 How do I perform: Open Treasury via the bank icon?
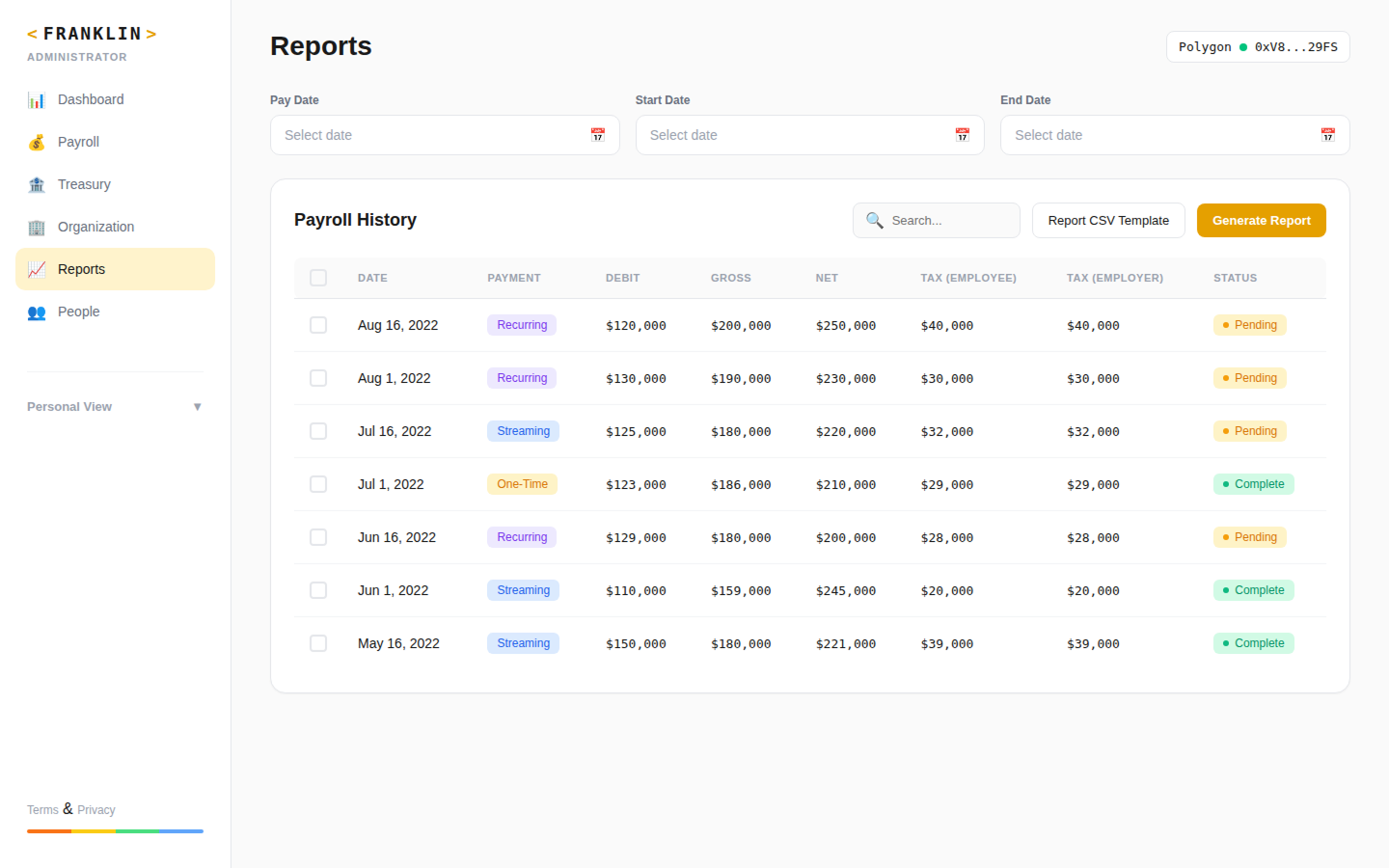pyautogui.click(x=37, y=184)
